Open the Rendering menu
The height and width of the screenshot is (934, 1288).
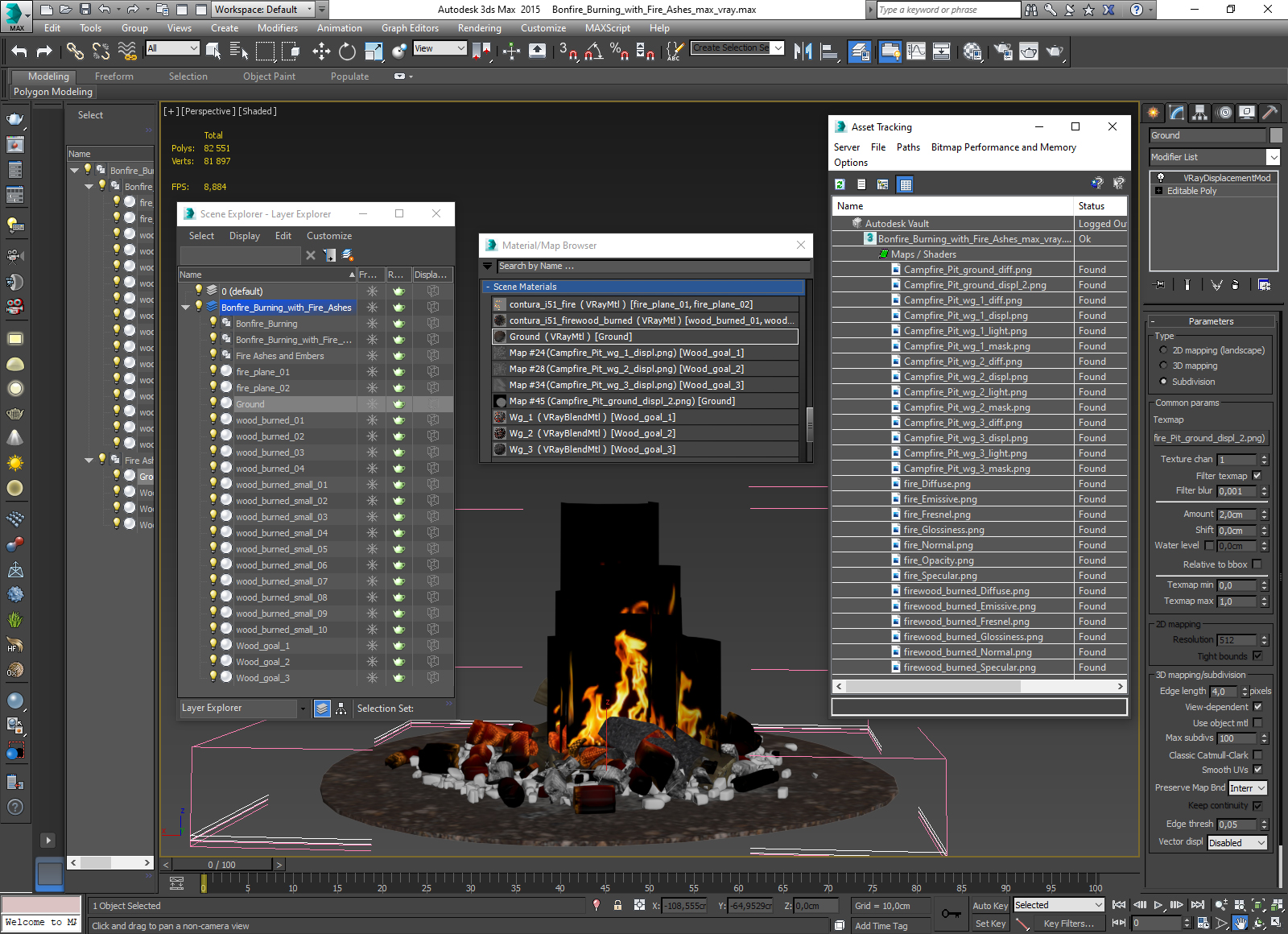(479, 28)
